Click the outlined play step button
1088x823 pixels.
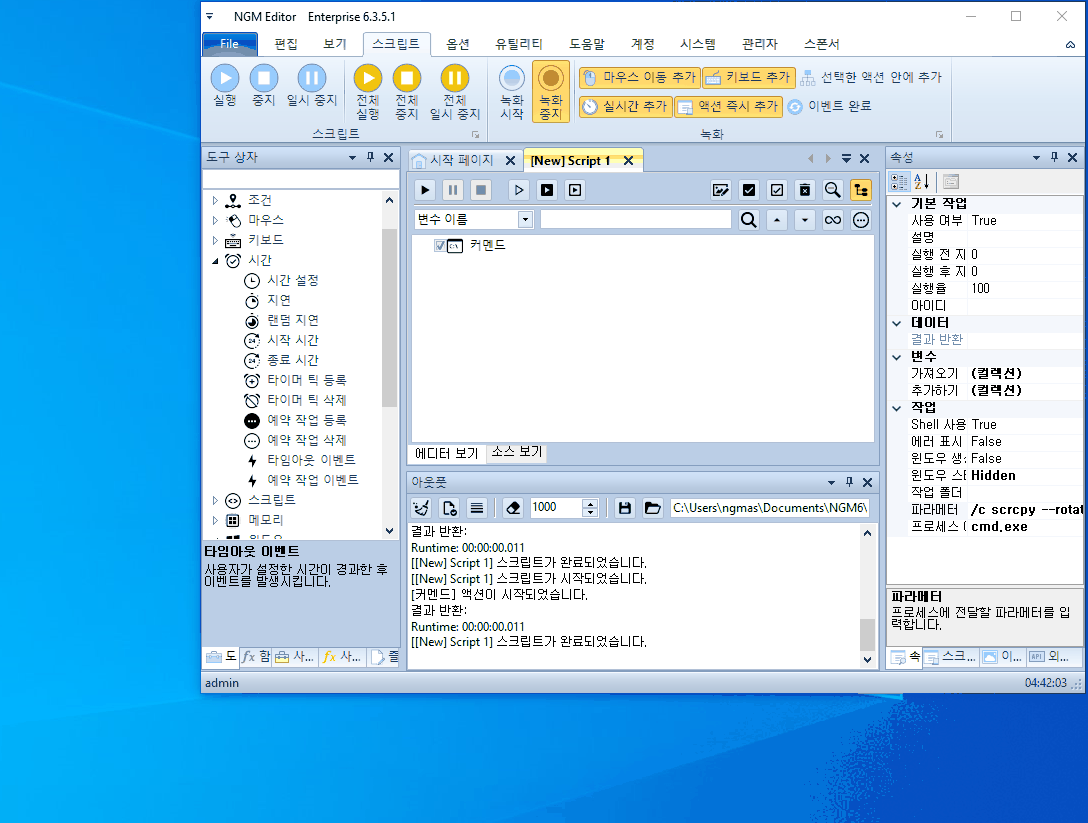(518, 190)
